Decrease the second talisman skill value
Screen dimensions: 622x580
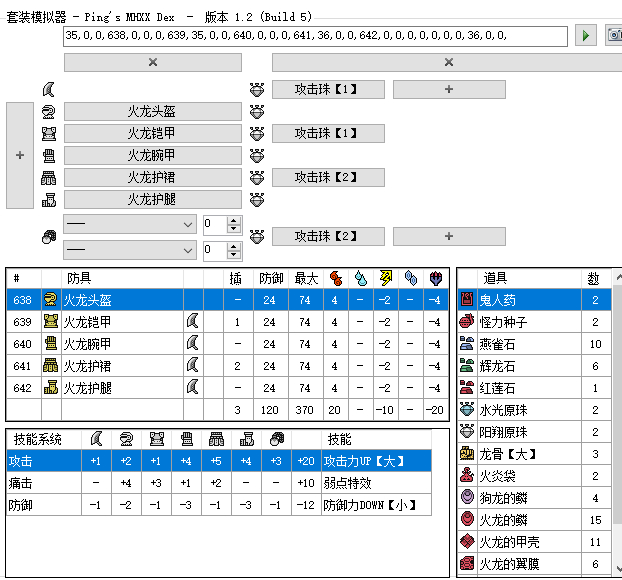(234, 255)
